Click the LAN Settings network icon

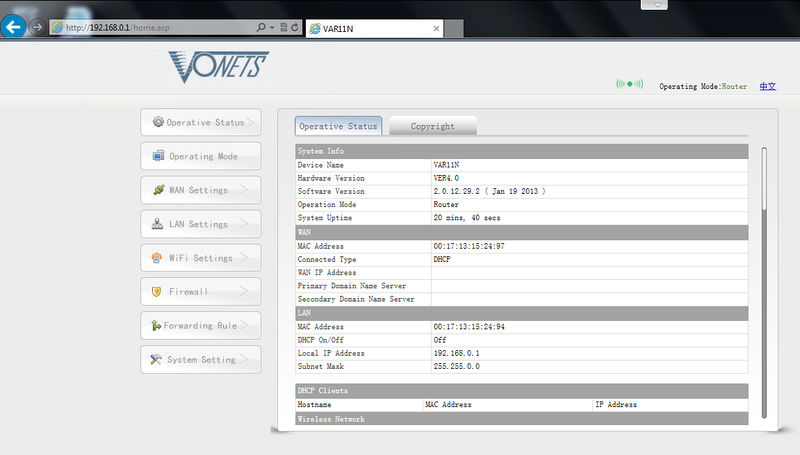coord(158,223)
